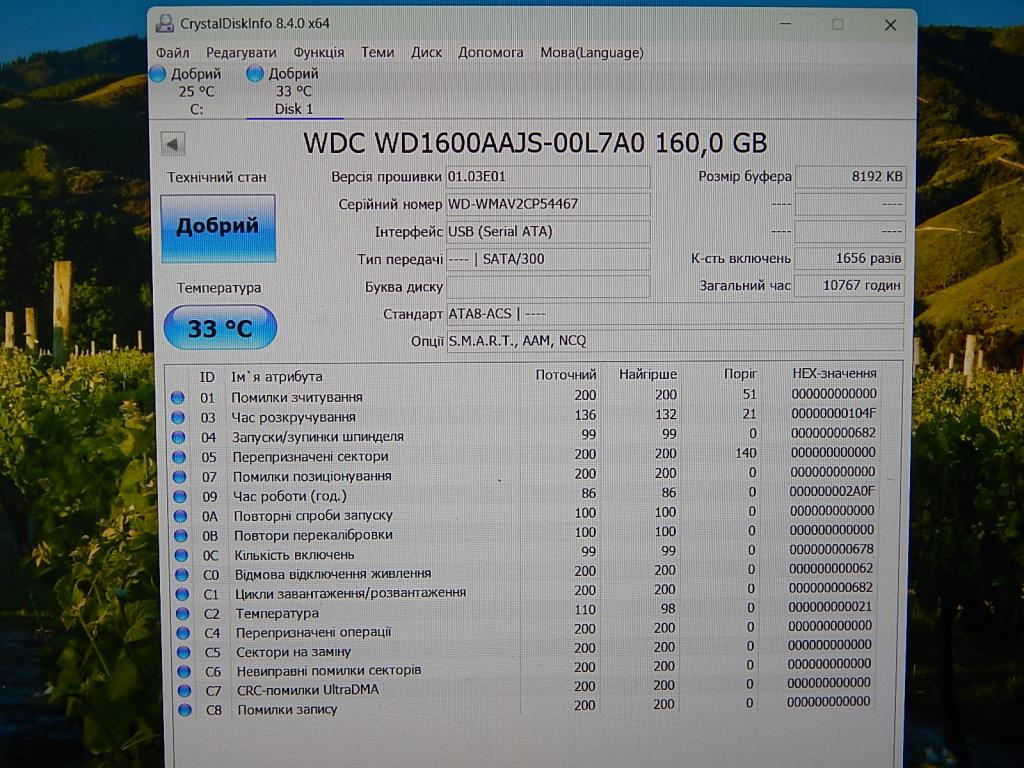
Task: Click HEX value 000000000021
Action: [830, 607]
